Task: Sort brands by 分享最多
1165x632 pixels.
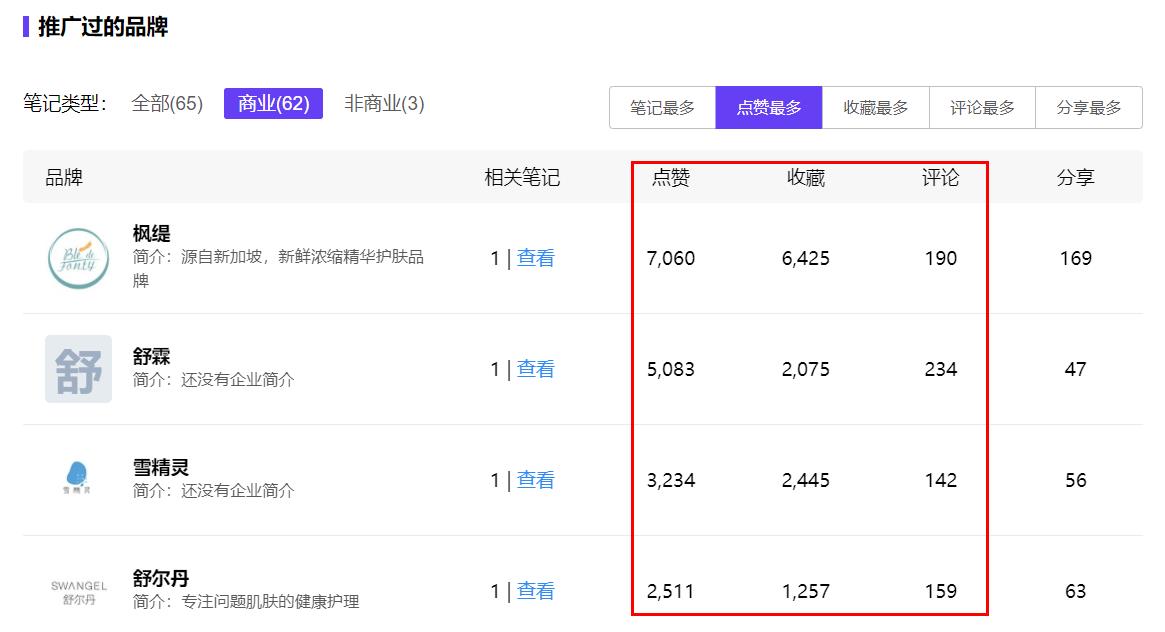Action: tap(1089, 108)
